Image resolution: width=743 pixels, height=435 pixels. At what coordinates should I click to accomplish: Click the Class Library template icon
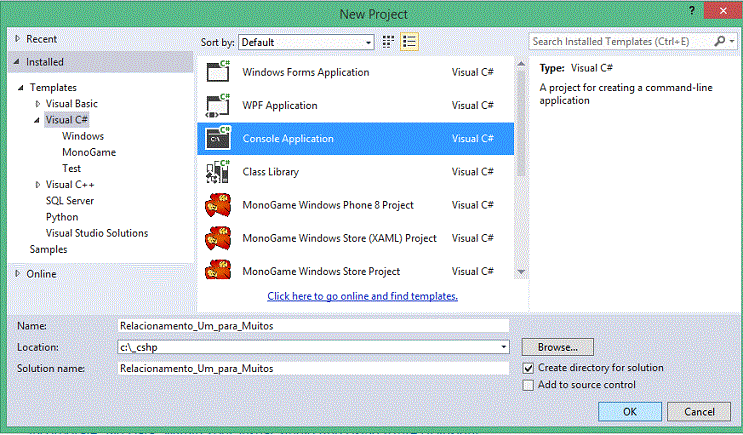point(218,172)
